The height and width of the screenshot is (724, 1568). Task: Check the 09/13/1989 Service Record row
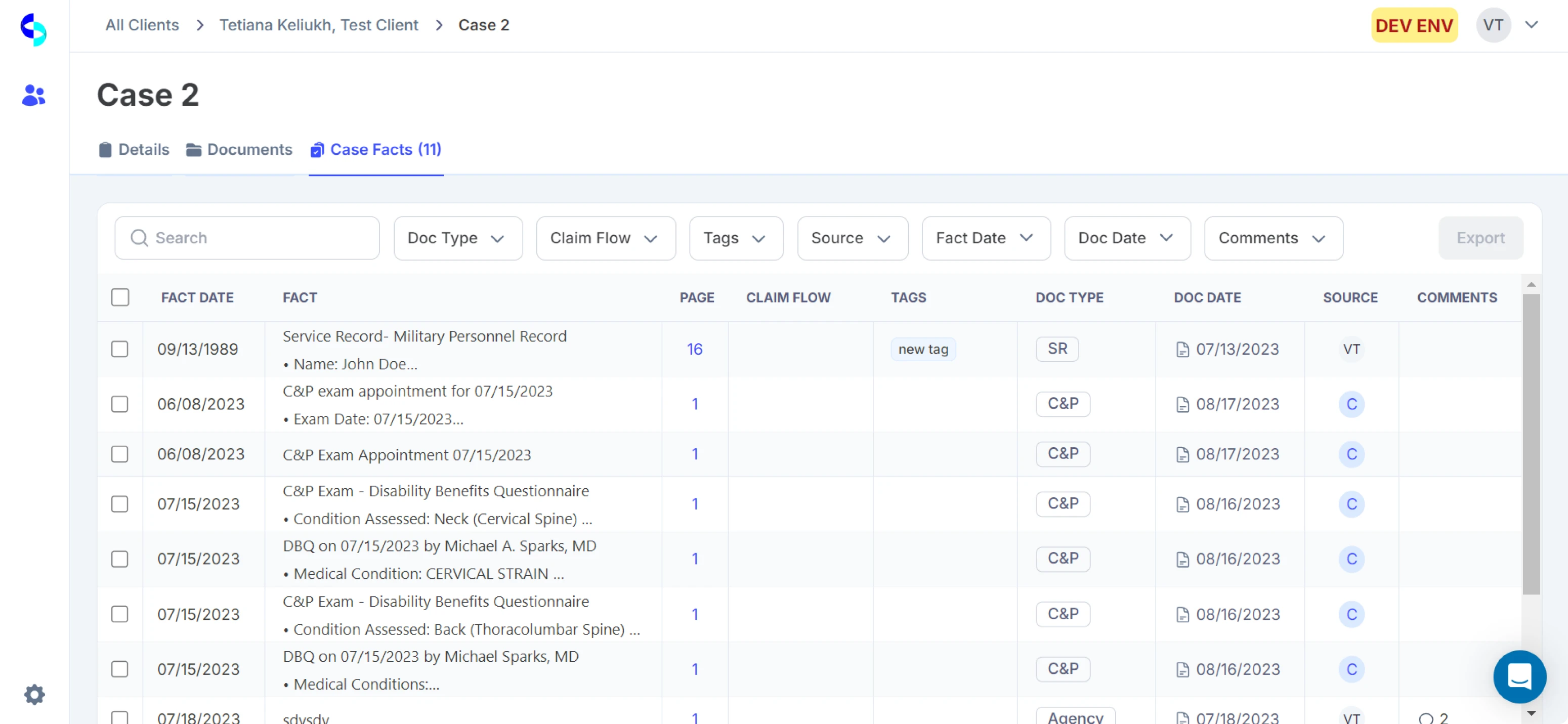(120, 349)
